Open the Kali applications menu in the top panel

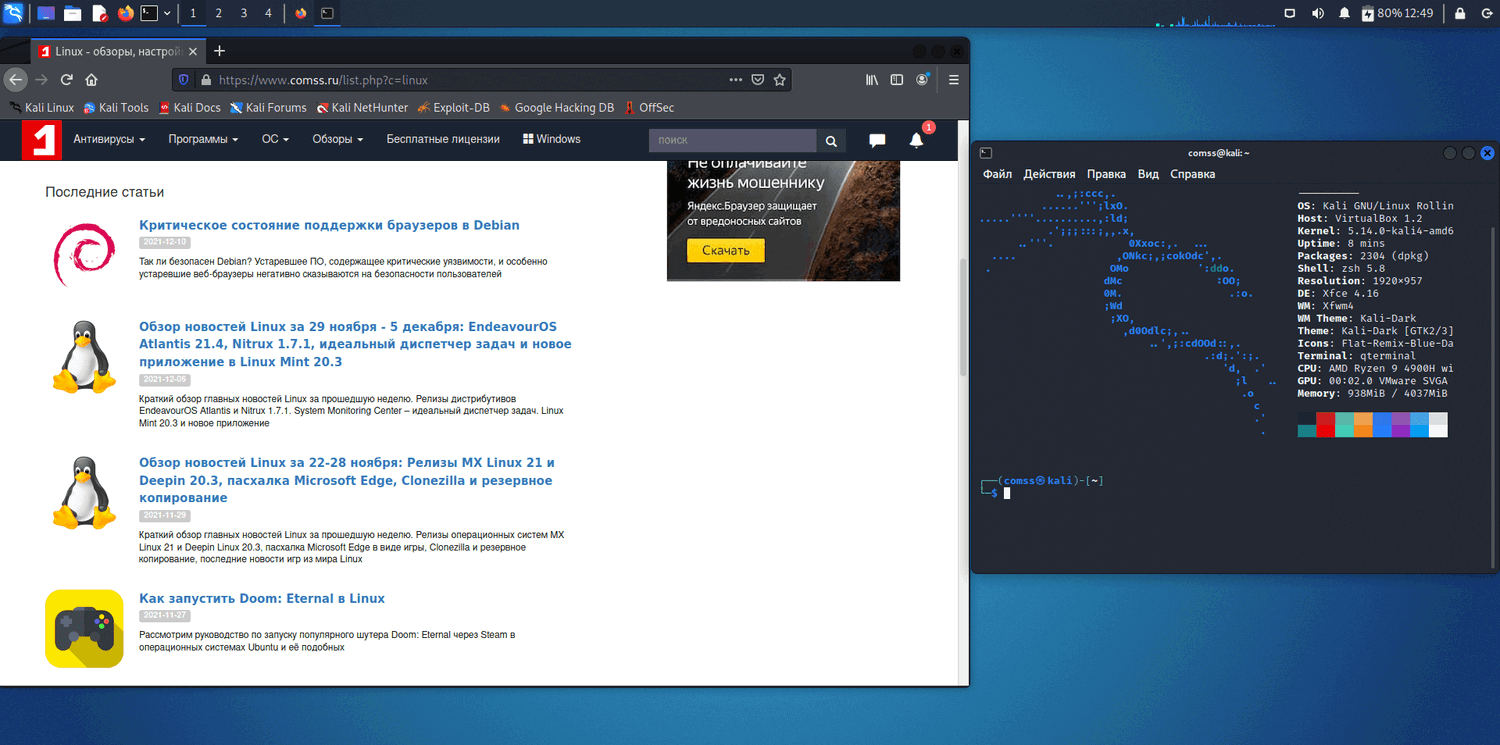[13, 13]
